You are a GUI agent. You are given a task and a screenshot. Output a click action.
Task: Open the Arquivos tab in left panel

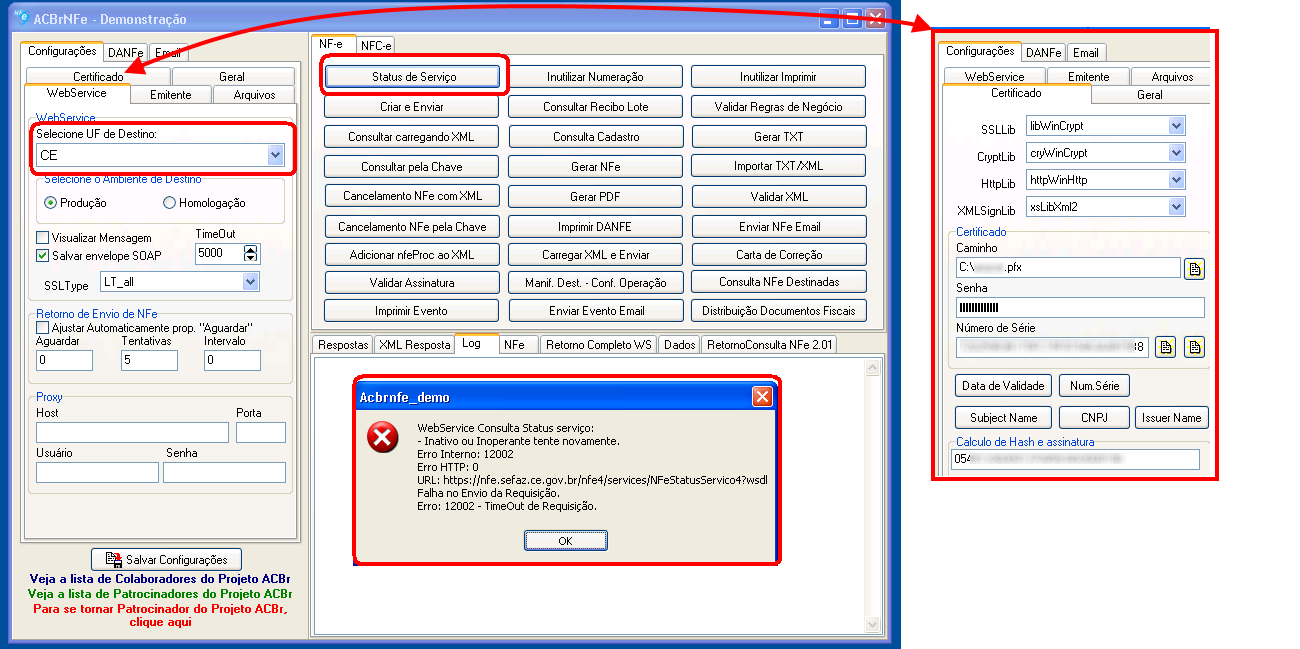point(254,95)
